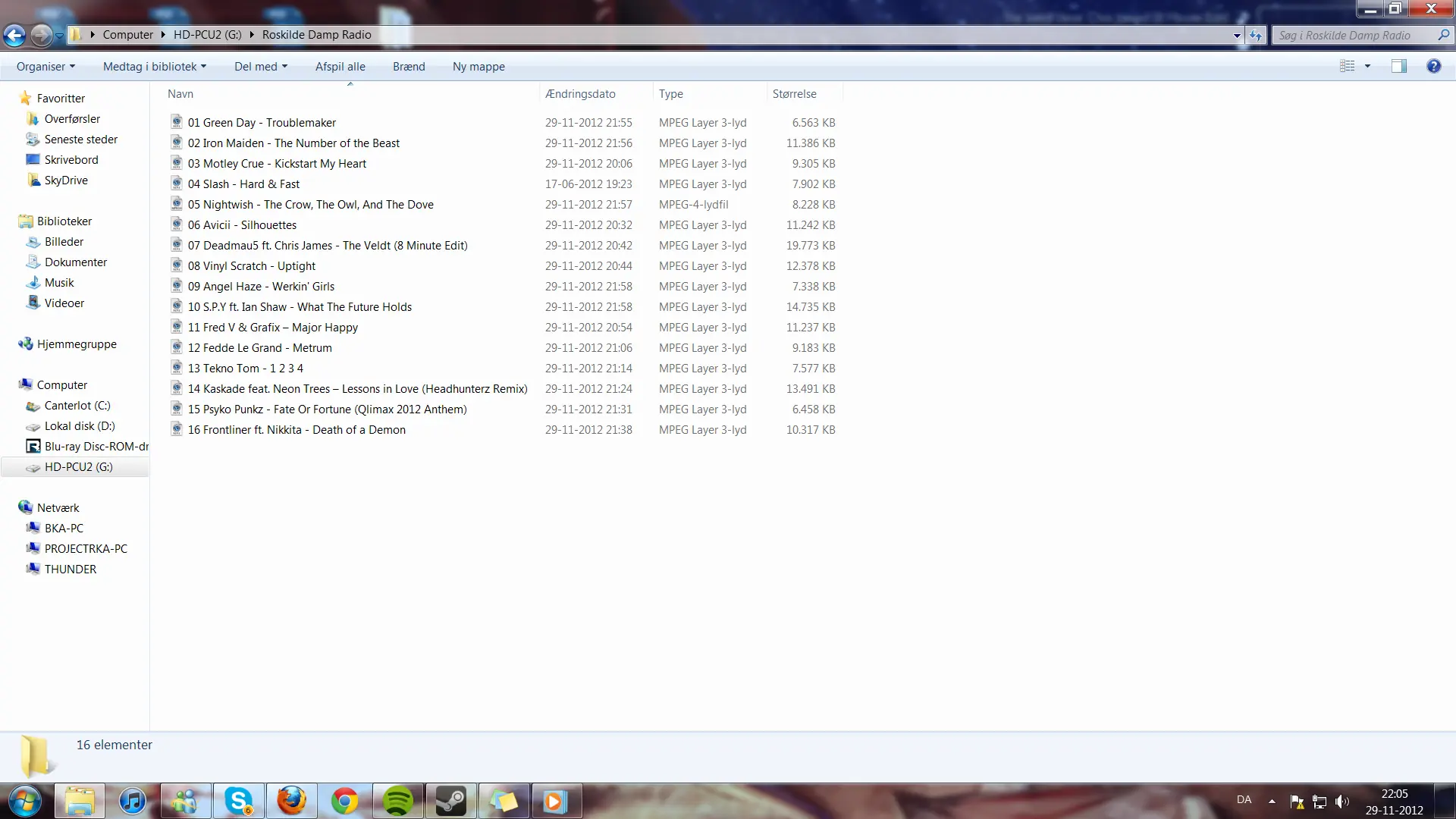Open Spotify from the taskbar
Viewport: 1456px width, 819px height.
(x=397, y=801)
